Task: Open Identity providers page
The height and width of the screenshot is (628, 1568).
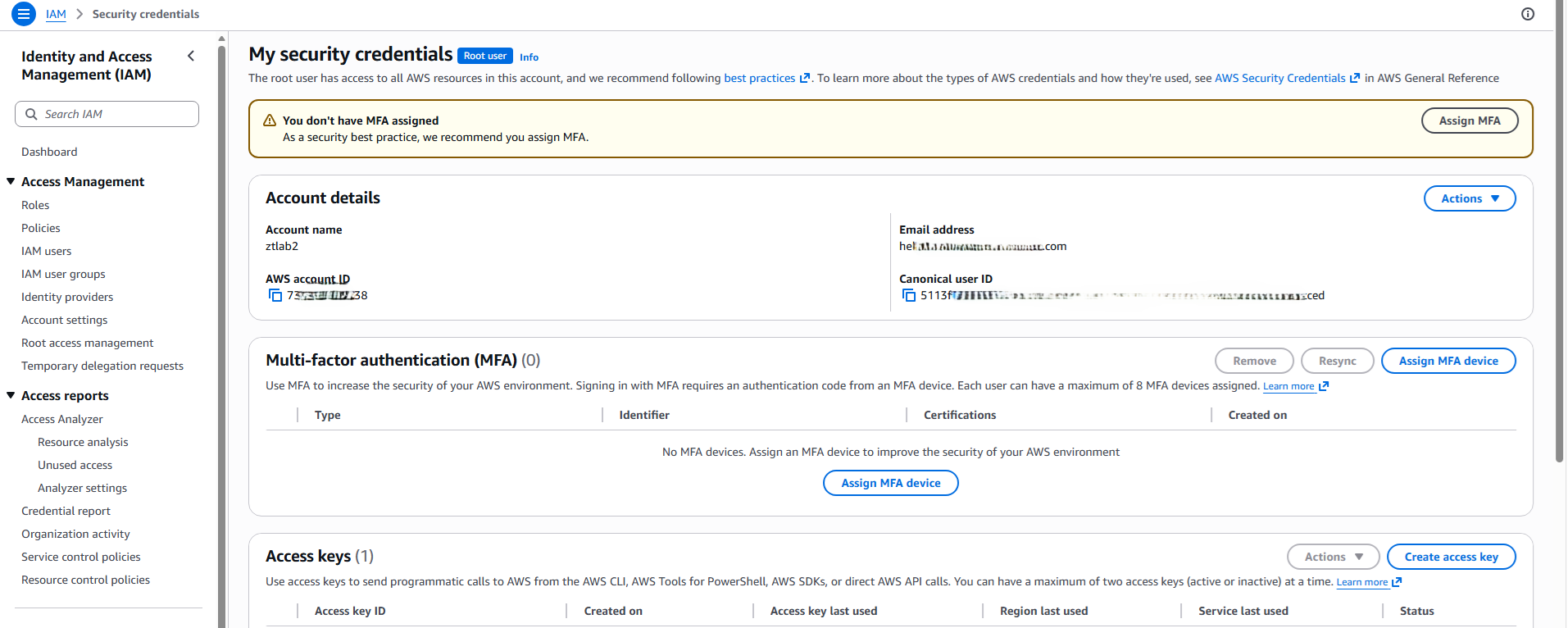Action: click(x=67, y=297)
